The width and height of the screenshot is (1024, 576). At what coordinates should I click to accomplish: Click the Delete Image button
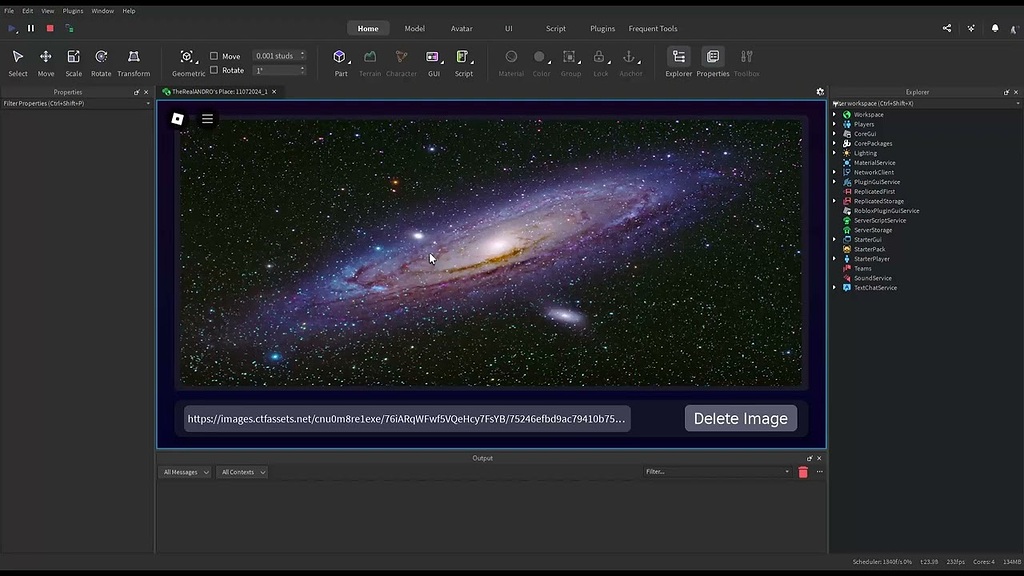741,419
